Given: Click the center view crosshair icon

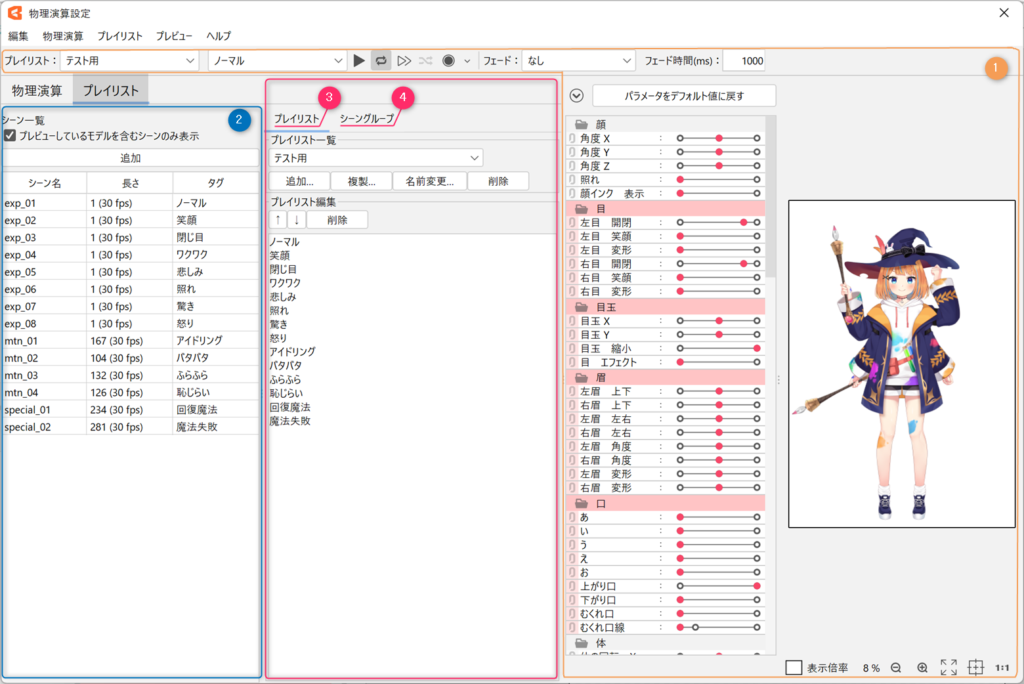Looking at the screenshot, I should [976, 667].
